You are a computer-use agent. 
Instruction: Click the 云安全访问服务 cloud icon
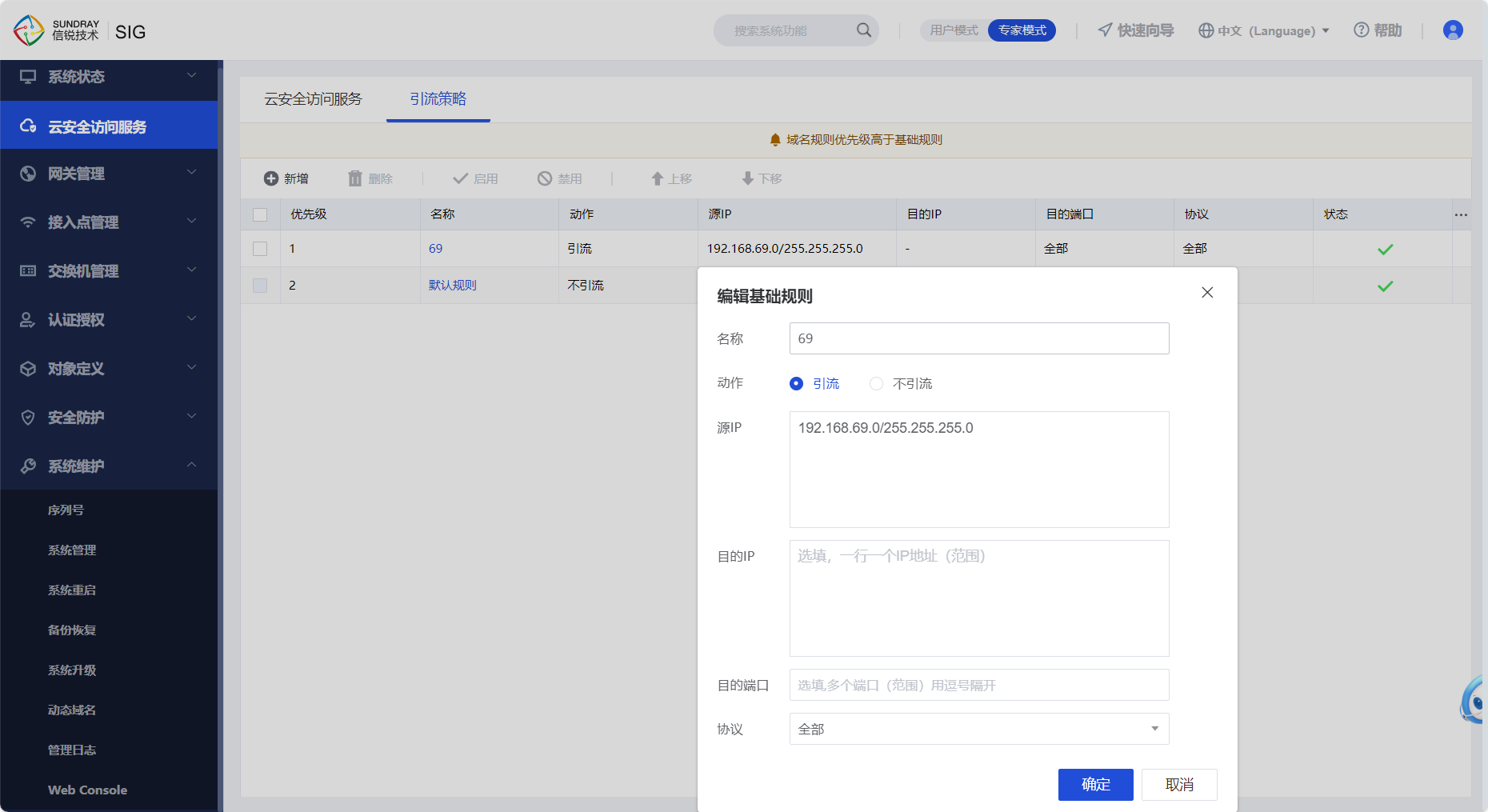(28, 126)
